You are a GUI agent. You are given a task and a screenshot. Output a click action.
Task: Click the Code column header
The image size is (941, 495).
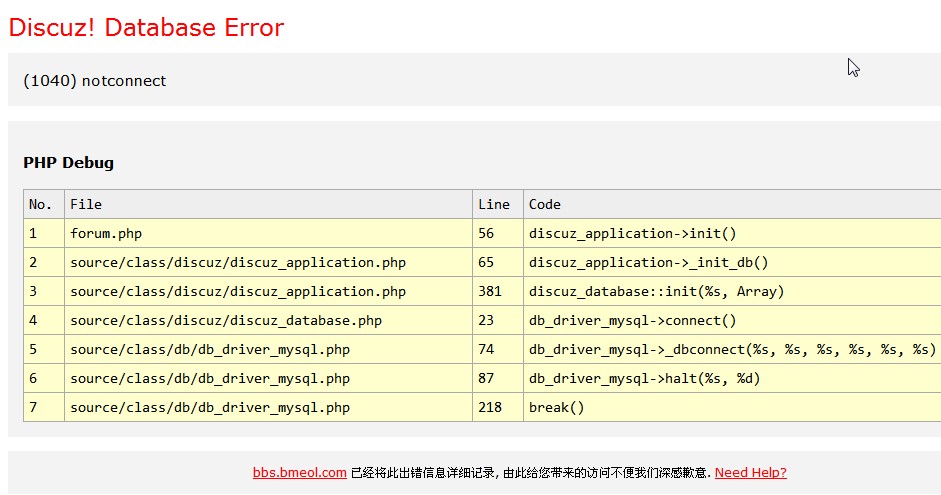[x=545, y=205]
